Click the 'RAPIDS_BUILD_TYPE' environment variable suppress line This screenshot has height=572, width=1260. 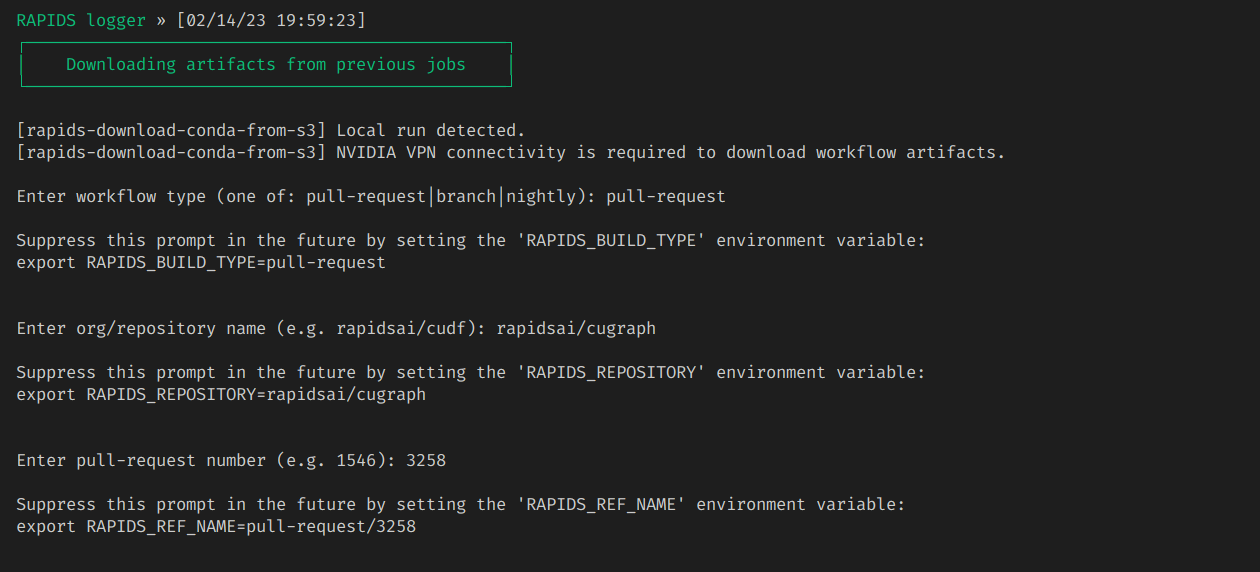[470, 240]
